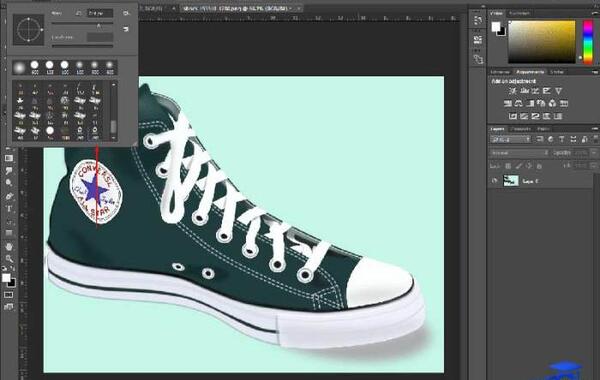
Task: Select the Gradient tool in the toolbar
Action: pos(8,158)
